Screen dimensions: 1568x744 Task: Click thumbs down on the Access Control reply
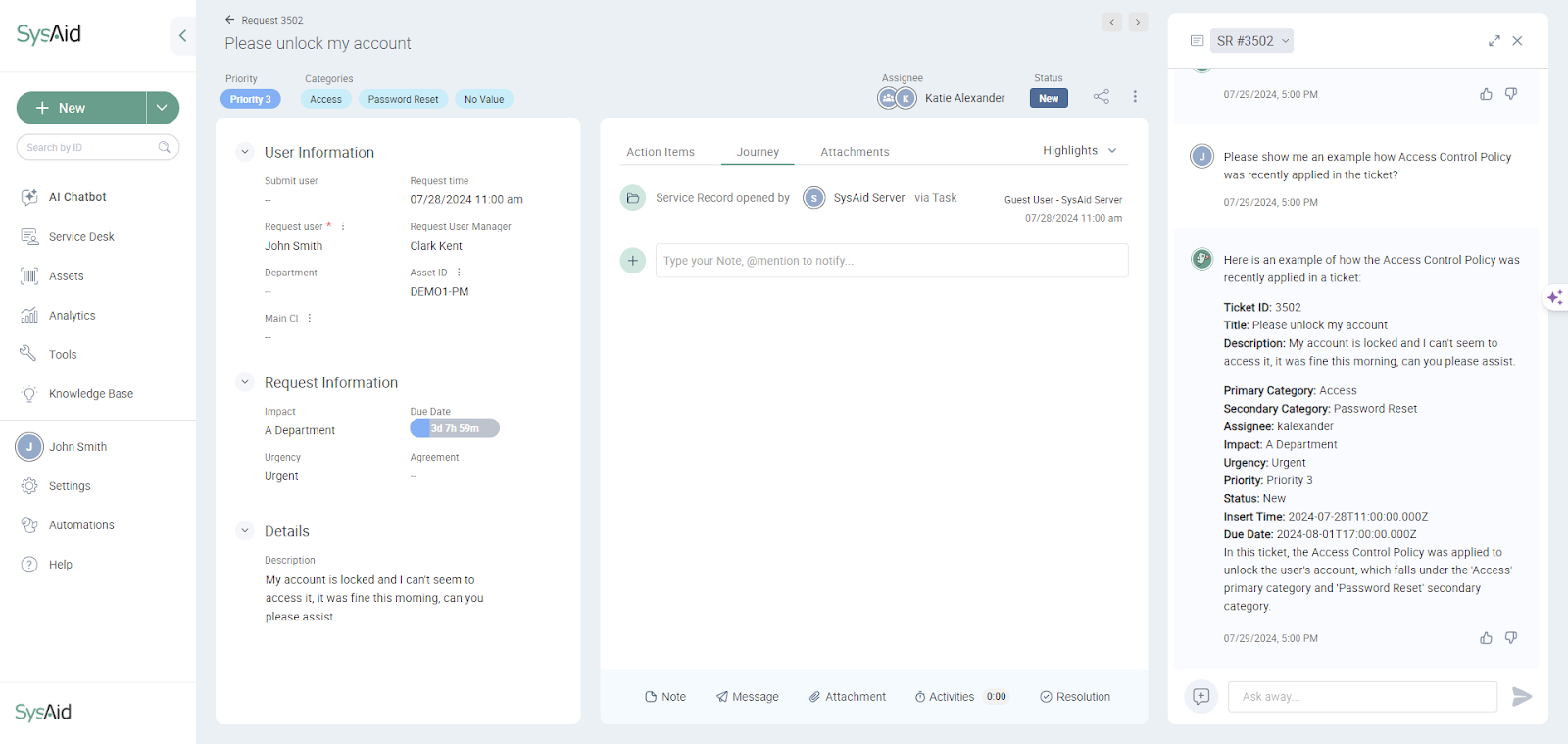[1511, 638]
